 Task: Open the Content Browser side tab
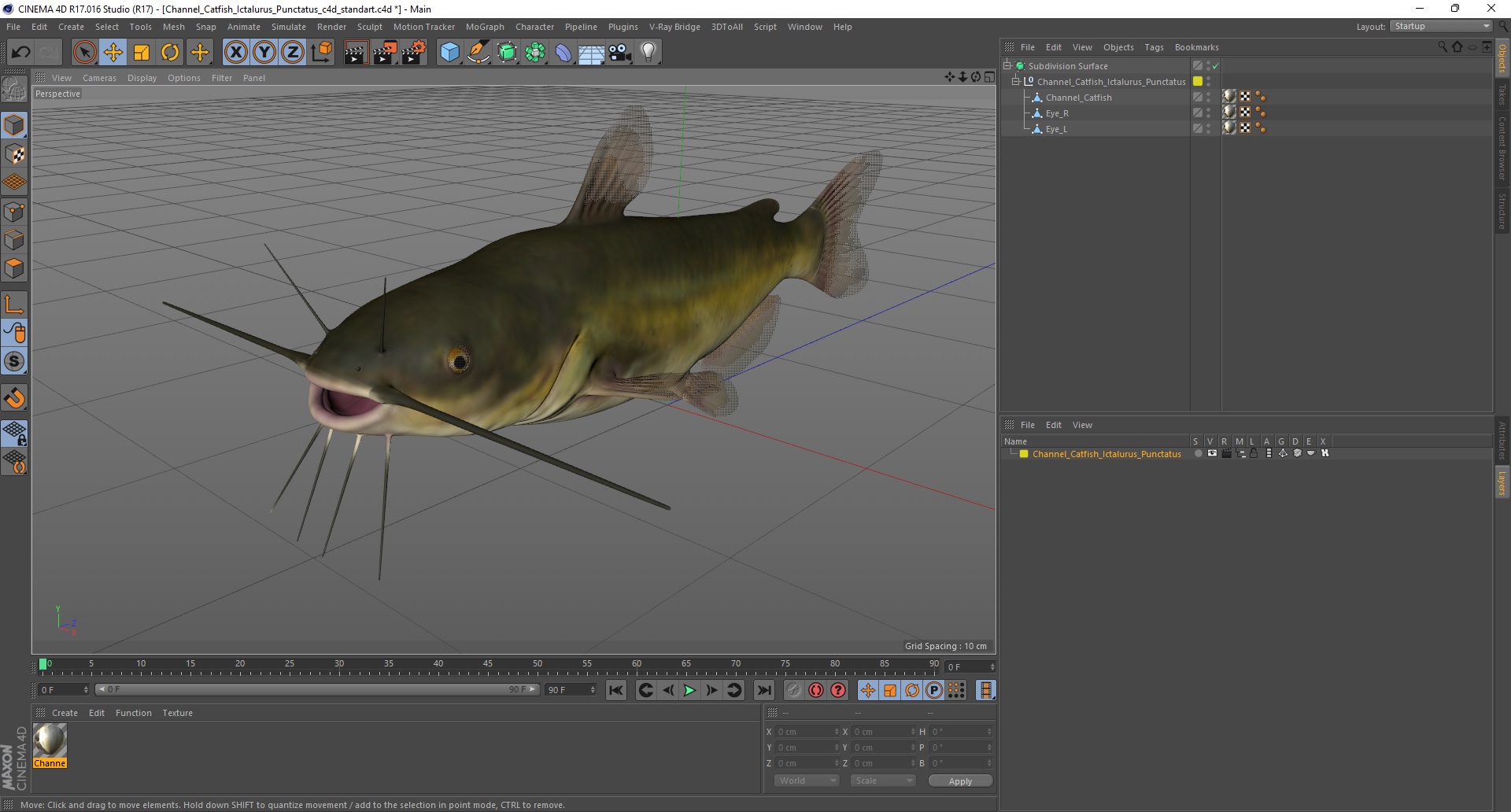point(1502,147)
